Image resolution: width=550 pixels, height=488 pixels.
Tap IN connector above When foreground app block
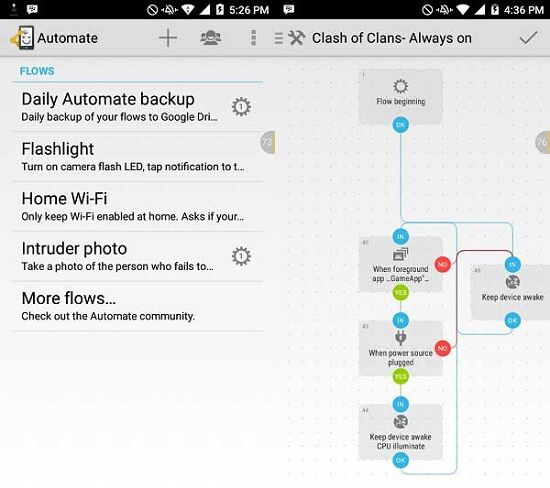[401, 237]
